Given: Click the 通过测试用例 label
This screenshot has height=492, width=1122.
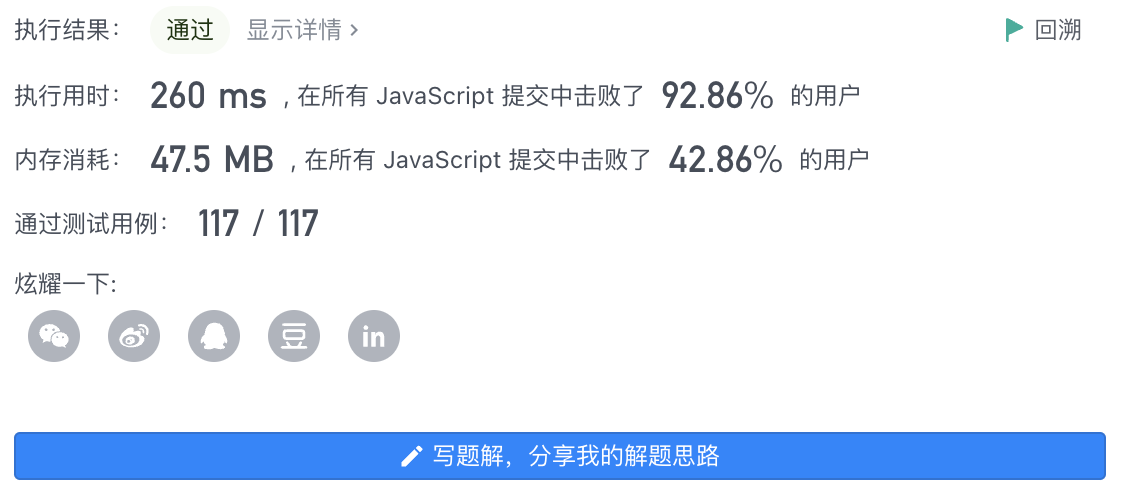Looking at the screenshot, I should pyautogui.click(x=92, y=224).
